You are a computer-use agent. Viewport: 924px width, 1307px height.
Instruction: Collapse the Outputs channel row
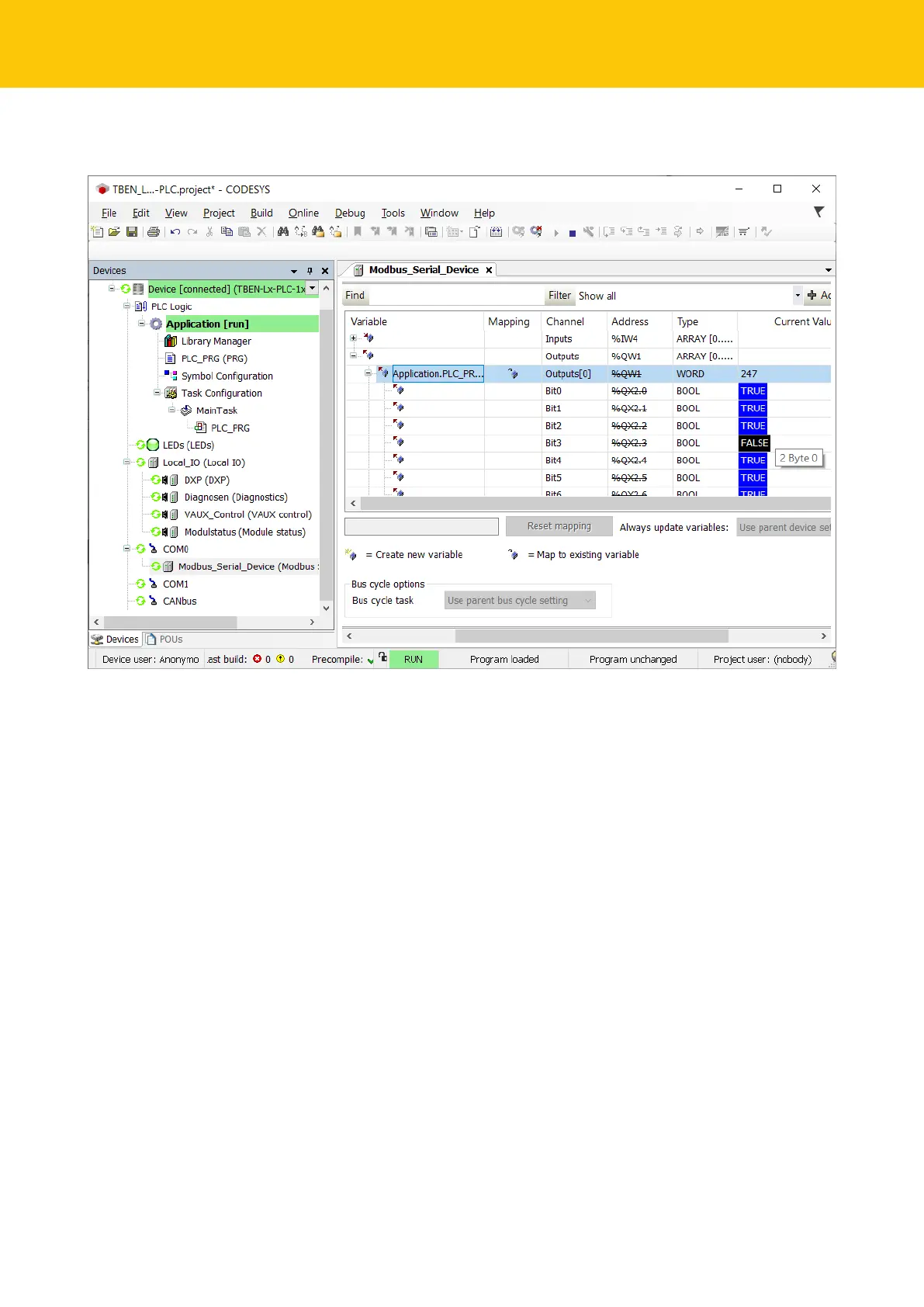tap(354, 355)
